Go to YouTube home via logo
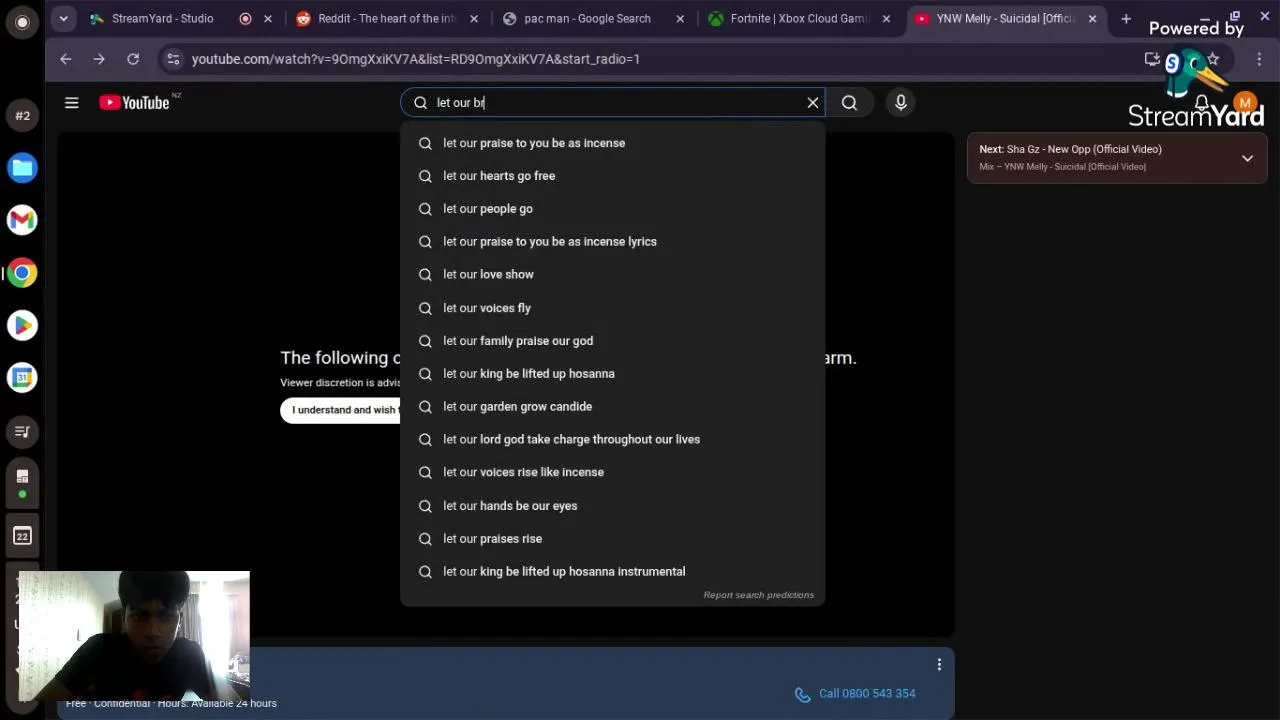1280x720 pixels. (134, 102)
